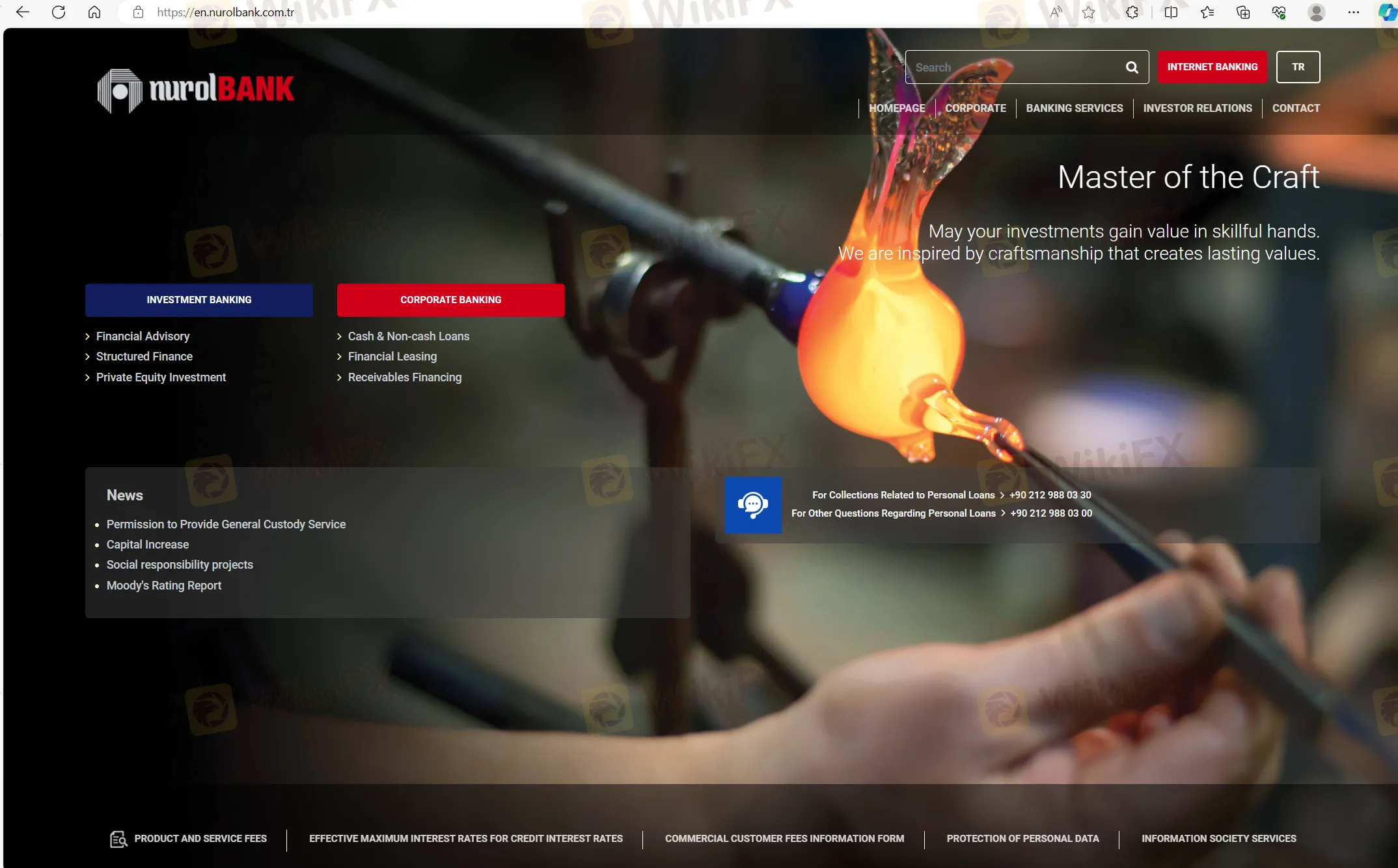Click Product and Service Fees link

tap(200, 839)
